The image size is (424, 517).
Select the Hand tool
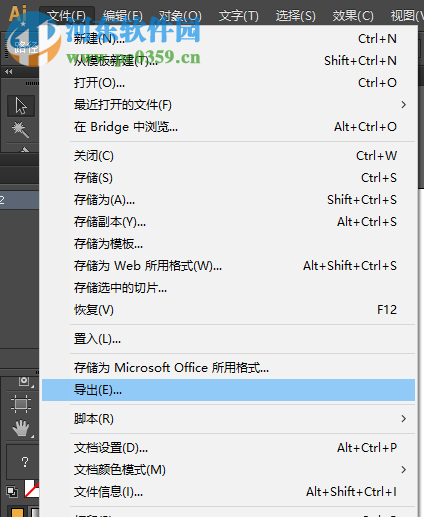click(21, 429)
